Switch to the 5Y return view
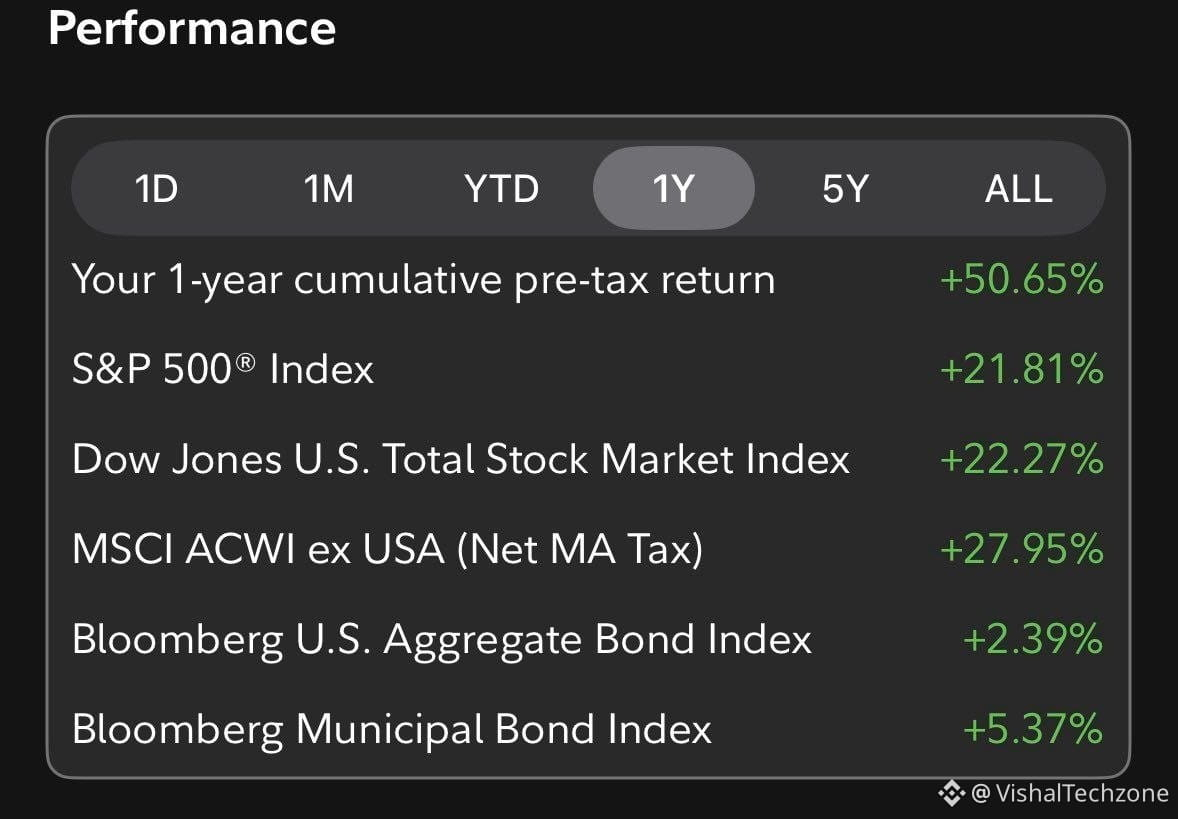The width and height of the screenshot is (1178, 819). pos(846,189)
